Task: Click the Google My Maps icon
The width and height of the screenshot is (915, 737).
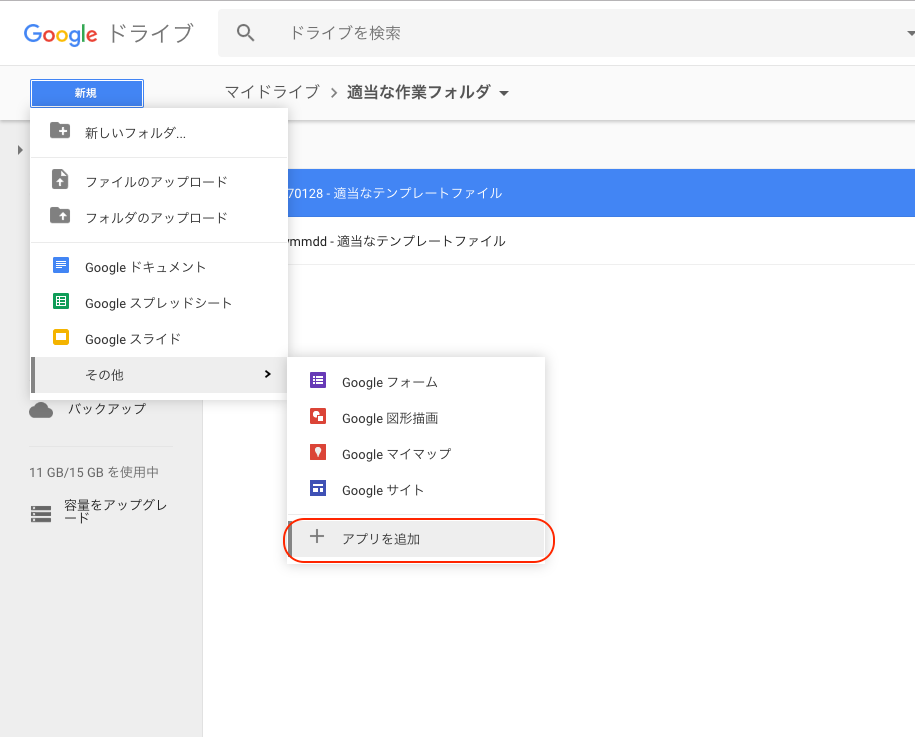Action: (318, 452)
